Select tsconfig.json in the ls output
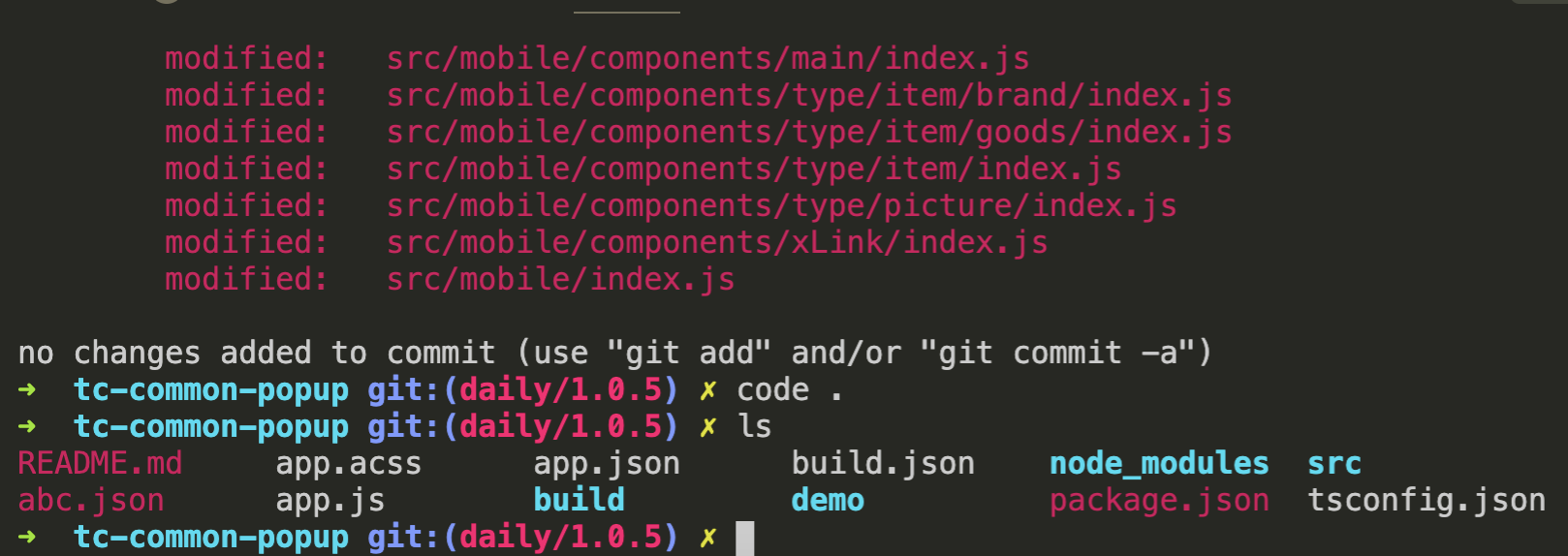The height and width of the screenshot is (556, 1568). (x=1427, y=501)
